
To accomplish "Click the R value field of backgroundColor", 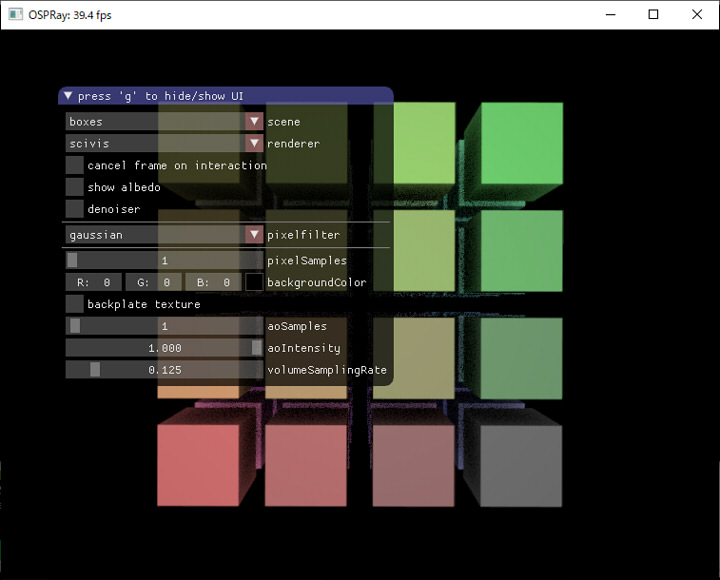I will point(94,283).
